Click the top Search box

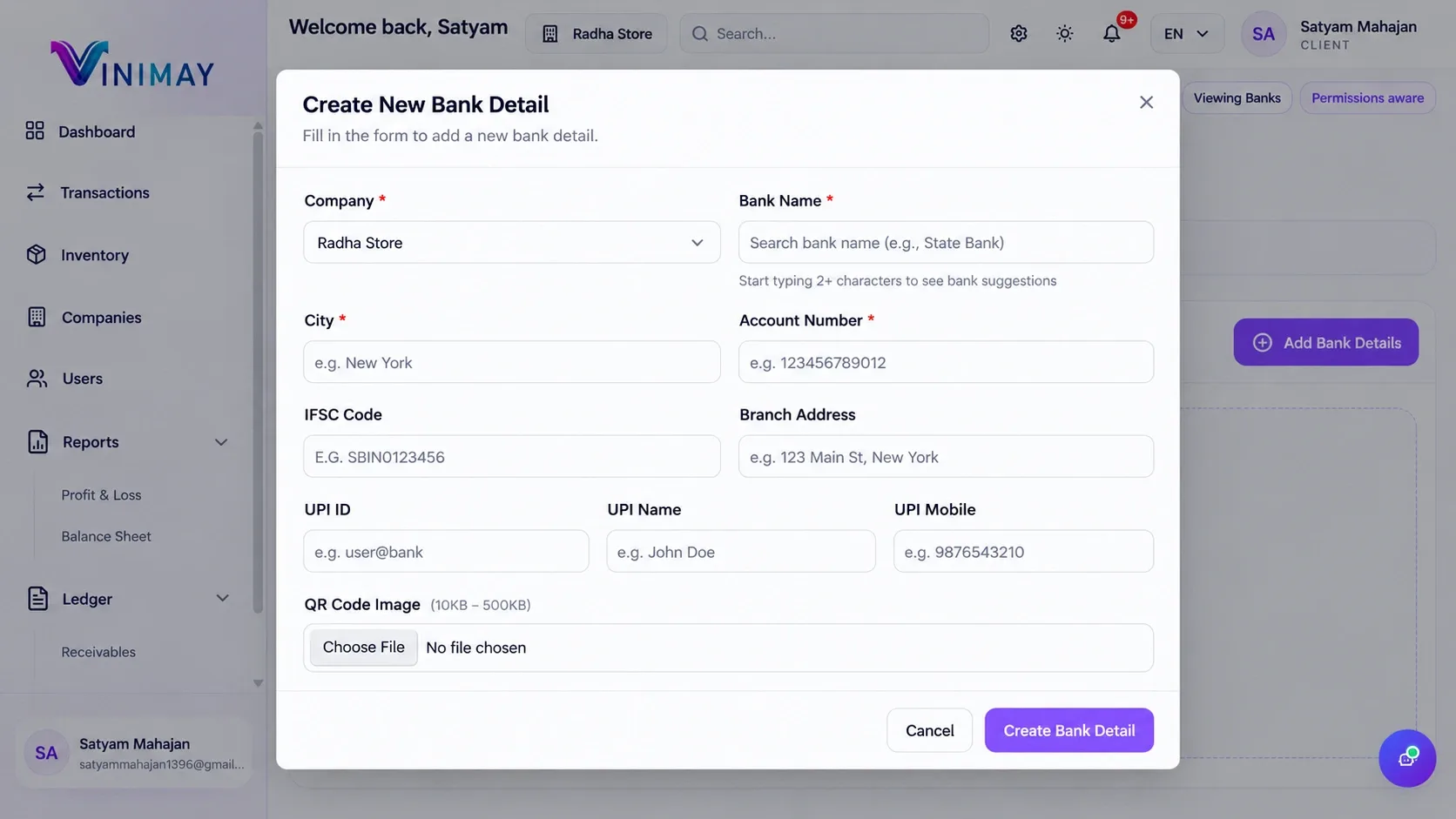click(x=834, y=34)
